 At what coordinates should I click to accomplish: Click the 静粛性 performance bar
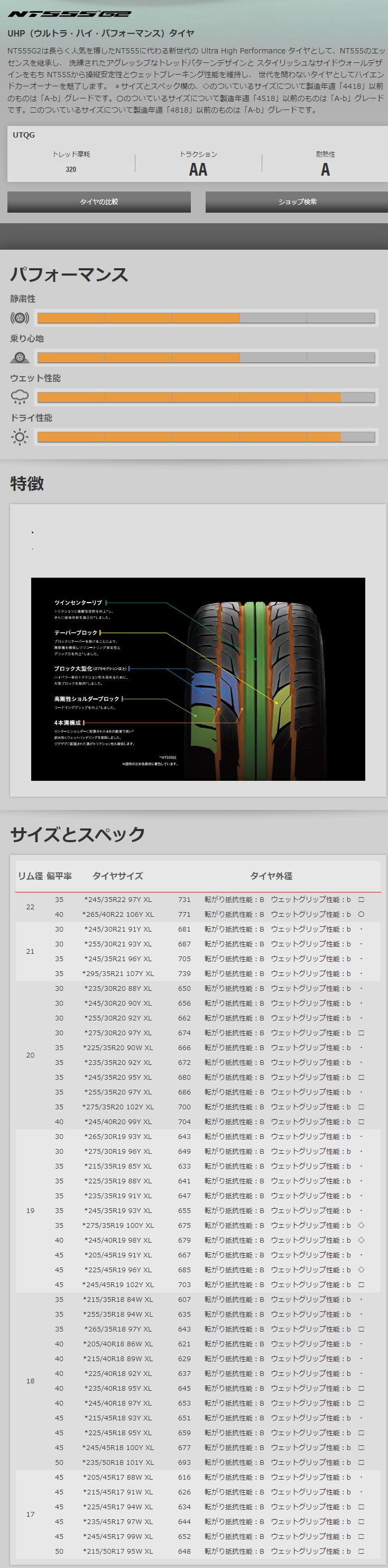point(206,318)
